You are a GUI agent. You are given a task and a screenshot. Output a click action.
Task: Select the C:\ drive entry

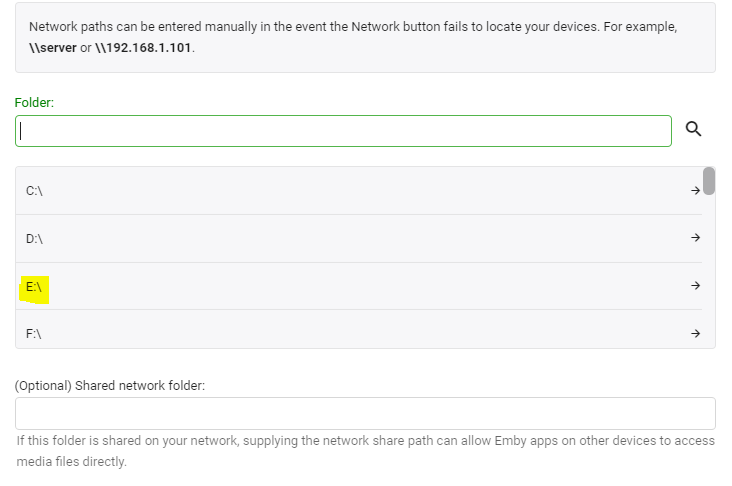tap(34, 190)
